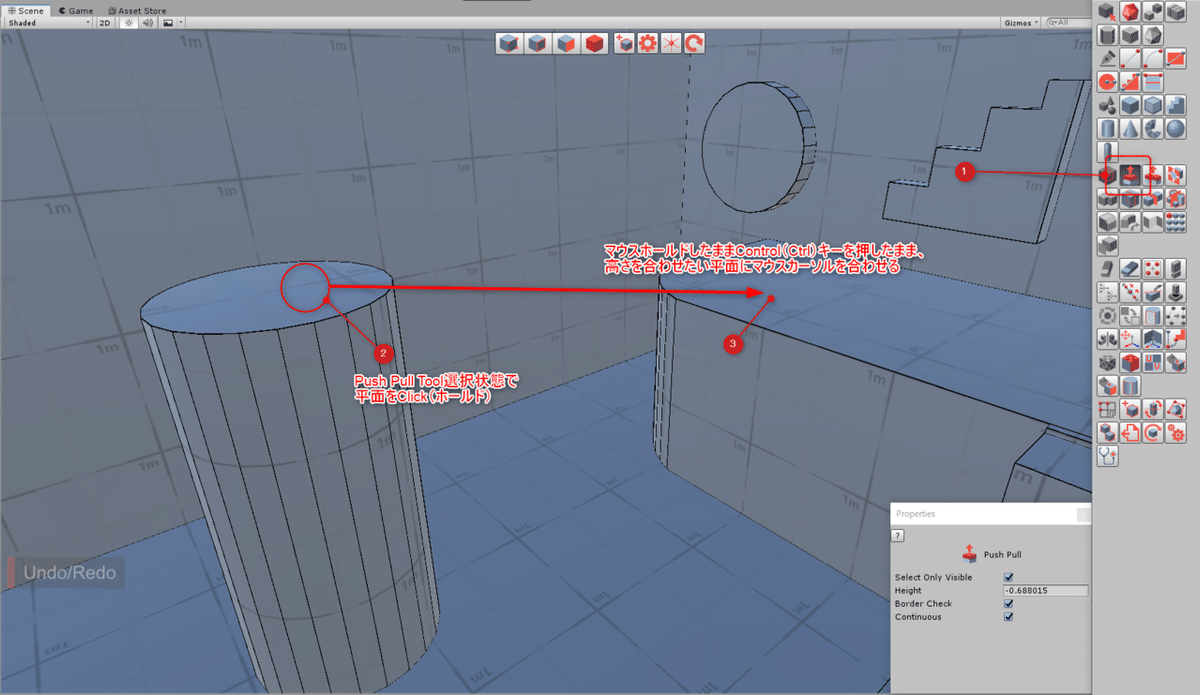The height and width of the screenshot is (695, 1200).
Task: Toggle scene audio speaker button
Action: click(148, 22)
